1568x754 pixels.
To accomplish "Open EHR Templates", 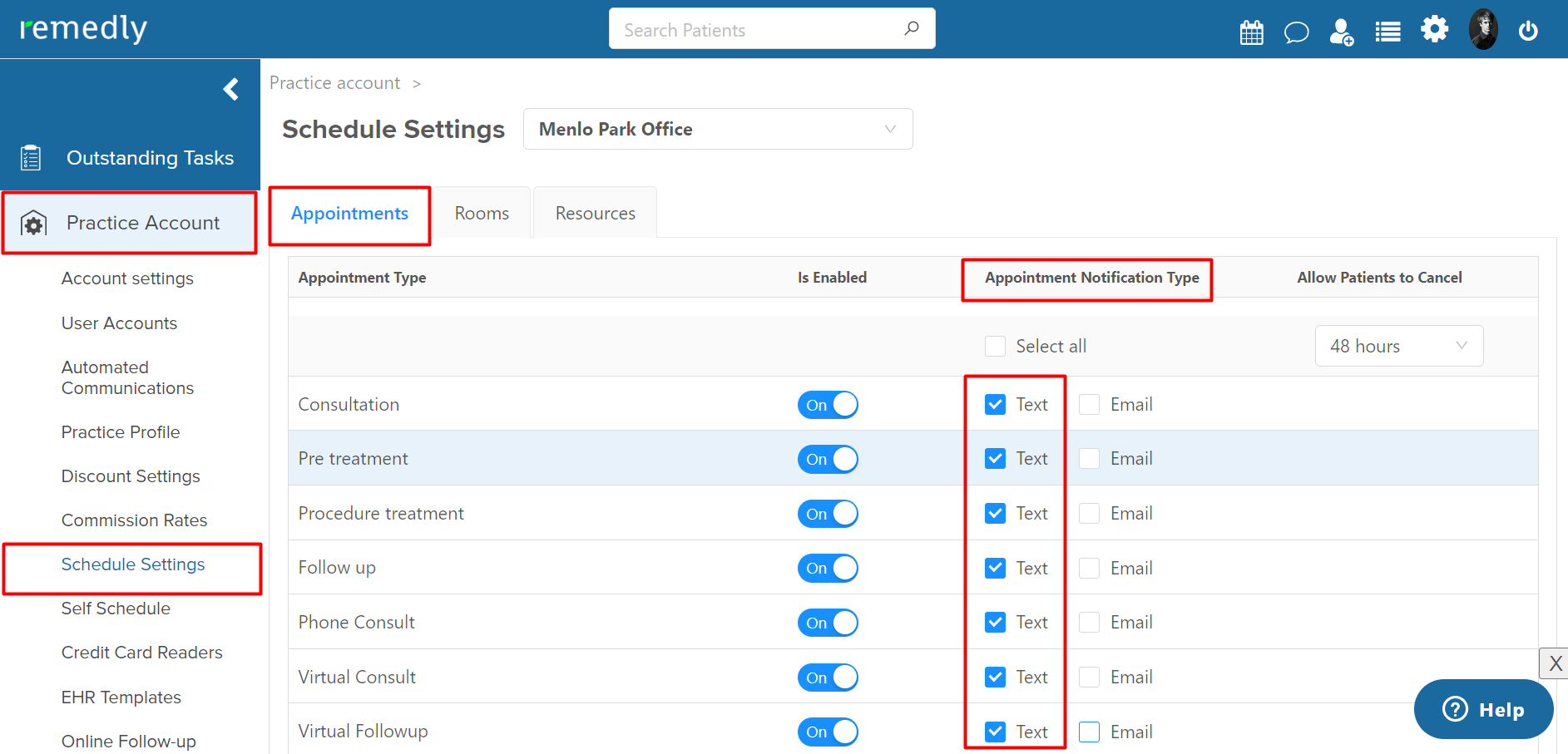I will [x=121, y=697].
